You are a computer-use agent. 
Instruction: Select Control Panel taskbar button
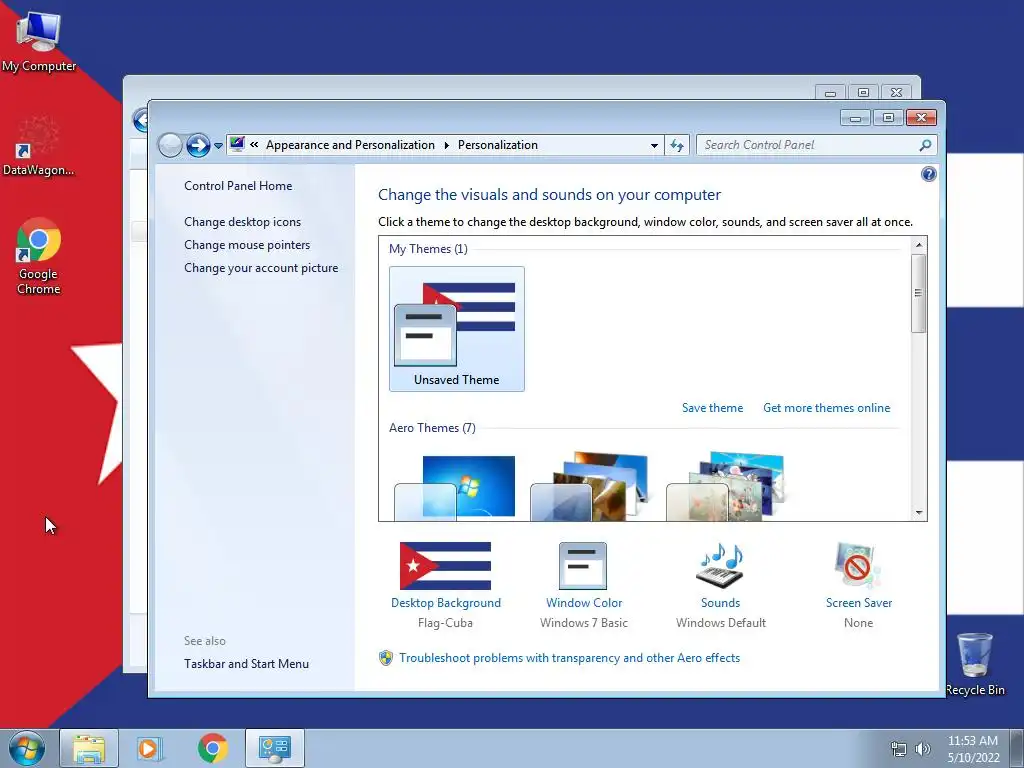[275, 748]
